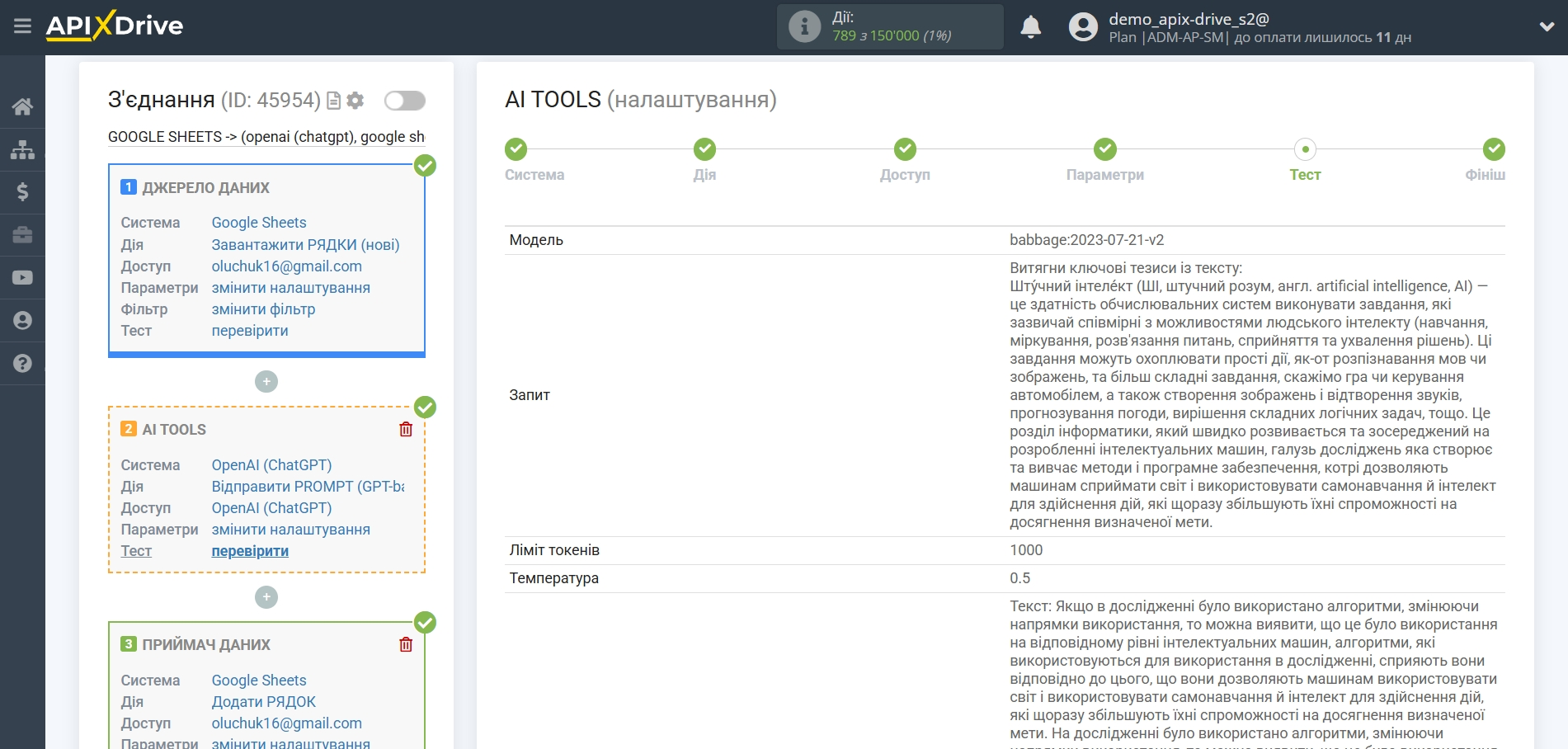Open Завантажити РЯДКИ (нові) action link

pos(305,245)
